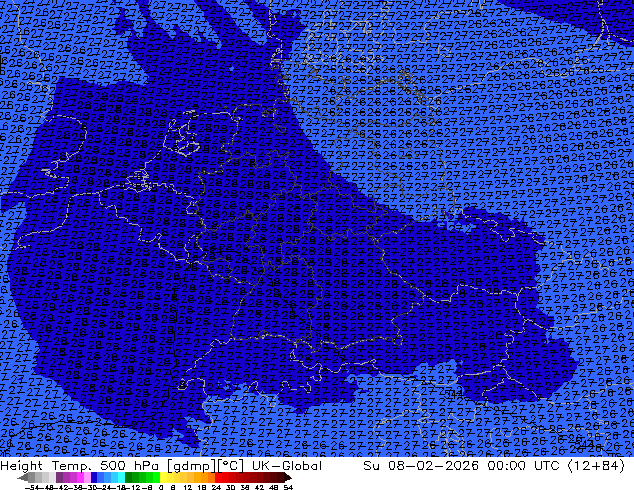Screen dimensions: 634x490
Task: Click the date 'Su 08-02-2026' text
Action: pyautogui.click(x=421, y=466)
